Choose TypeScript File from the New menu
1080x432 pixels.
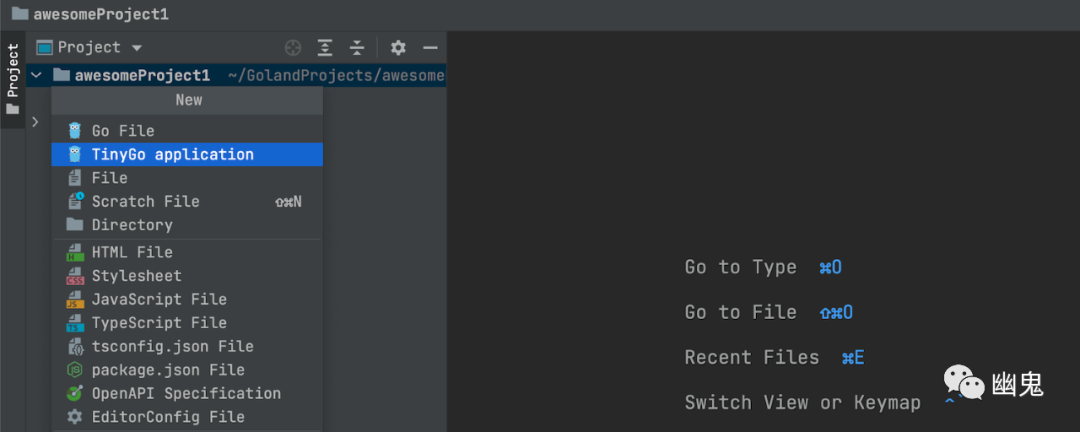159,323
